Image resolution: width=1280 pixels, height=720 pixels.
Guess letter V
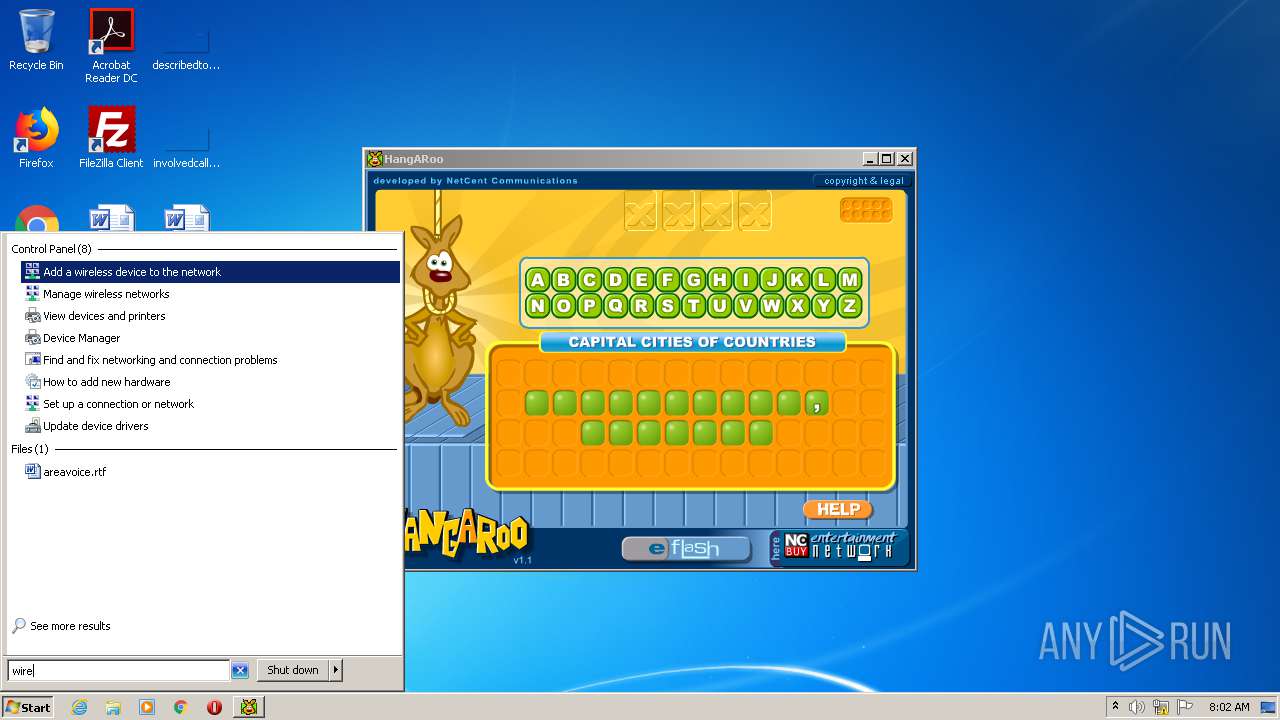(746, 306)
